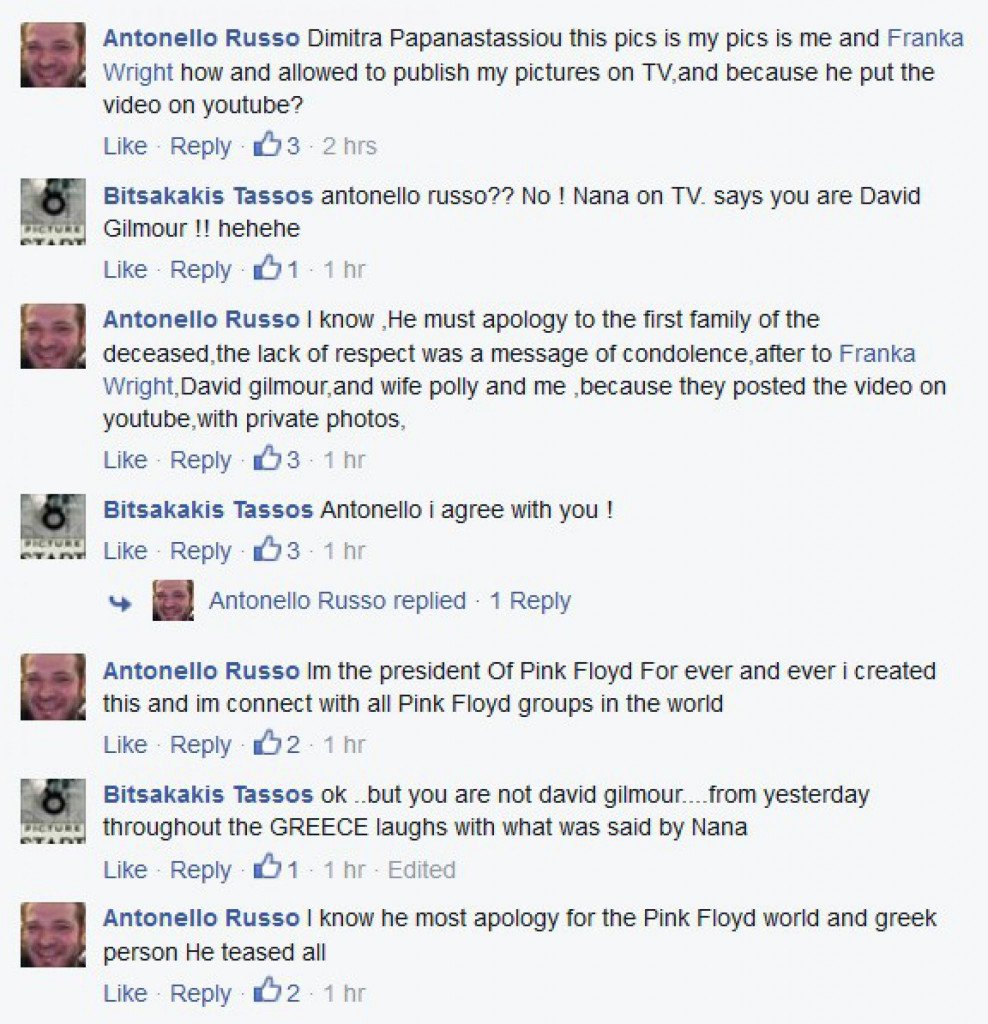Viewport: 988px width, 1024px height.
Task: Click the small Antonello Russo avatar in the reply thread
Action: (x=173, y=600)
